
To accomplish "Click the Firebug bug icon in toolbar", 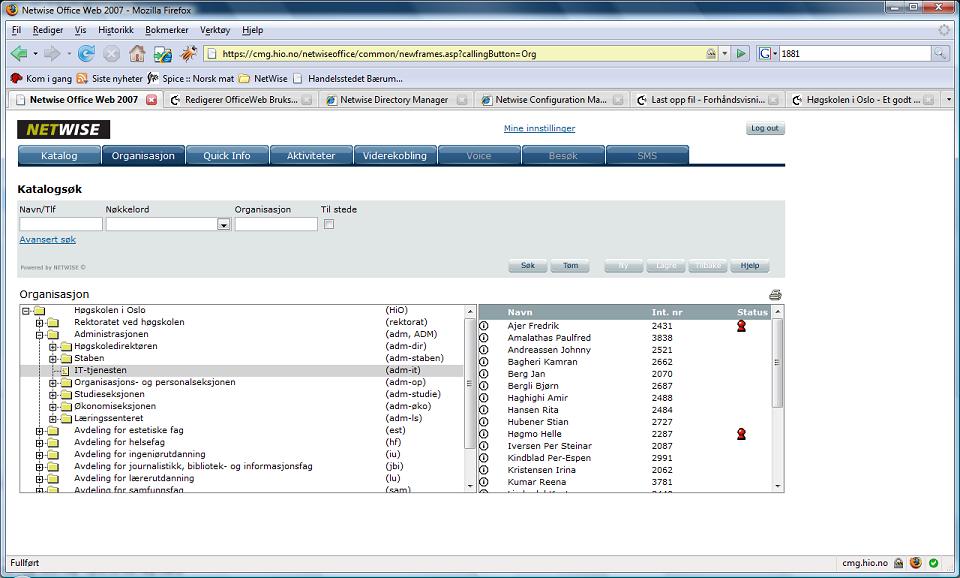I will pyautogui.click(x=188, y=54).
